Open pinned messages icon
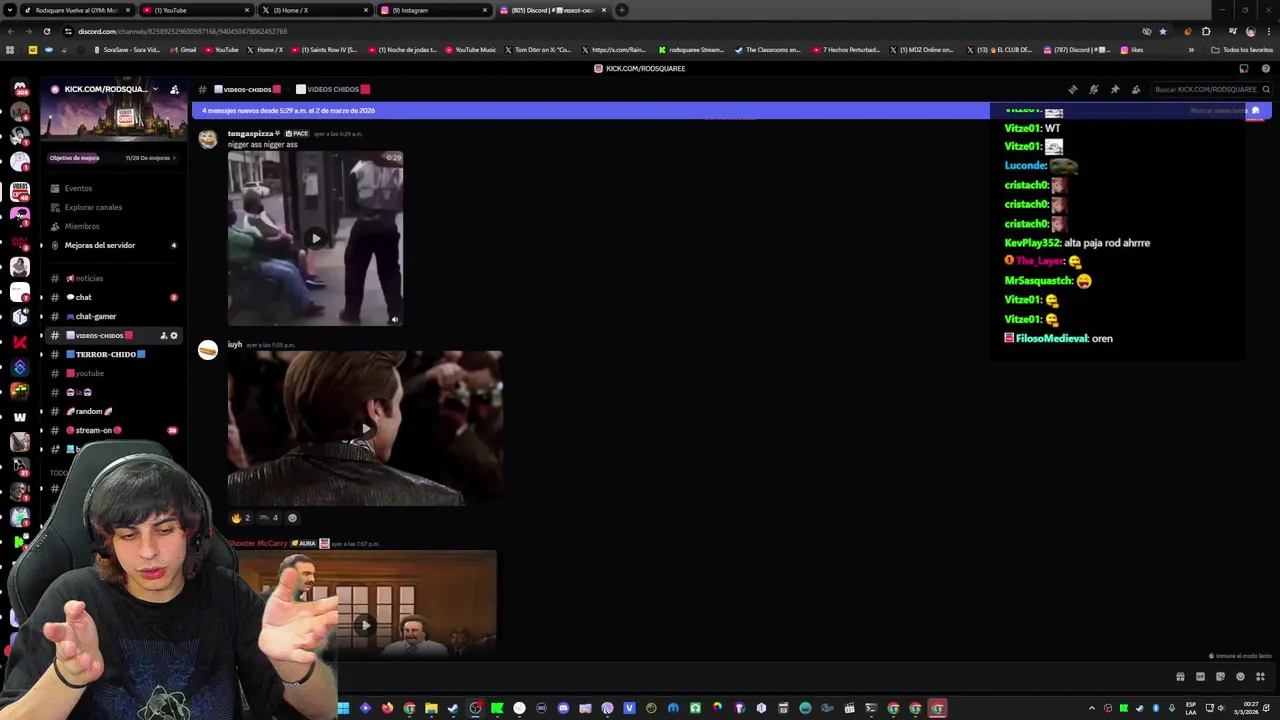1280x720 pixels. tap(1115, 89)
